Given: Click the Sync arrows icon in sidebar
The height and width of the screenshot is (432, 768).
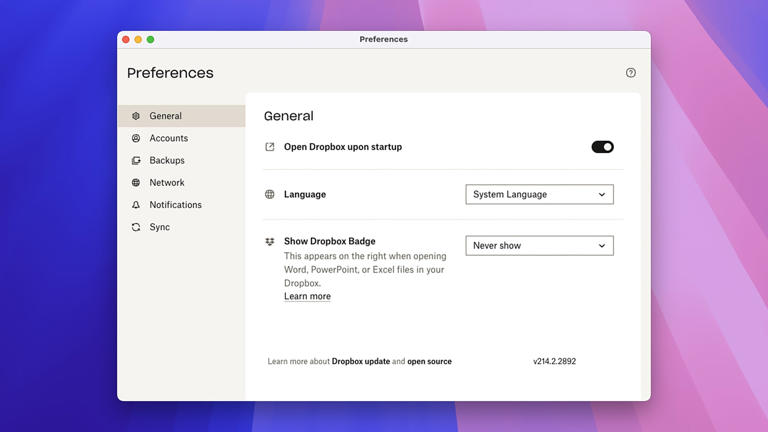Looking at the screenshot, I should [x=136, y=227].
